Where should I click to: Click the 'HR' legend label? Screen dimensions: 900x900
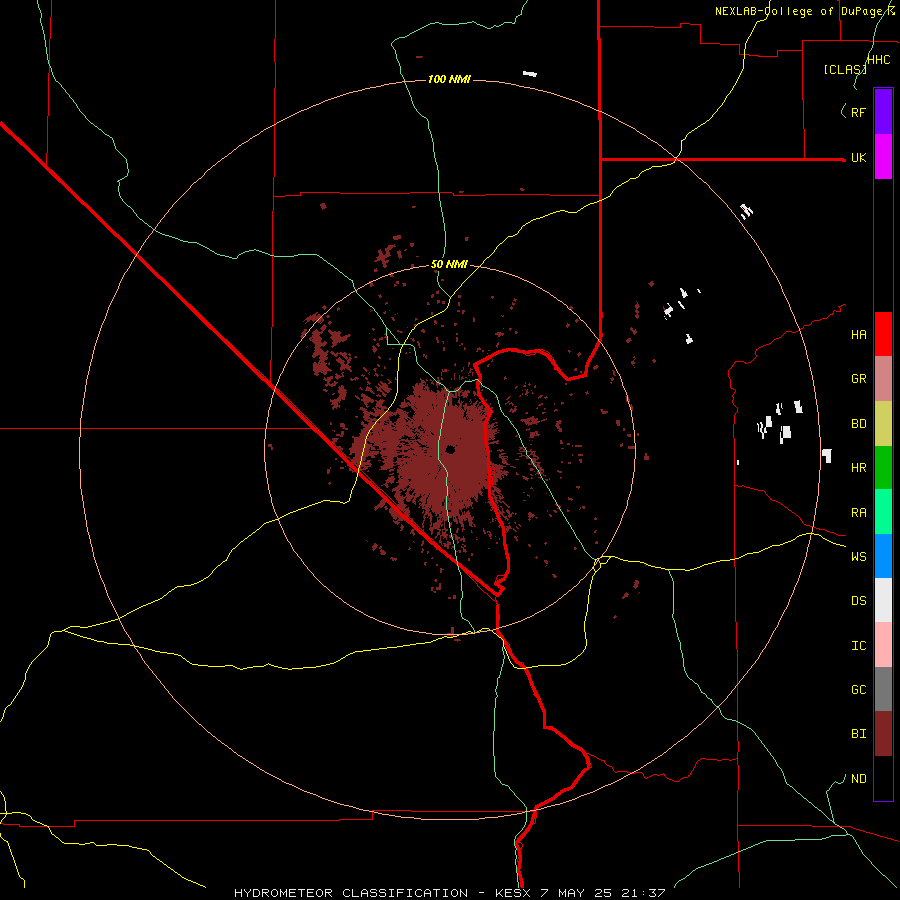click(x=858, y=468)
